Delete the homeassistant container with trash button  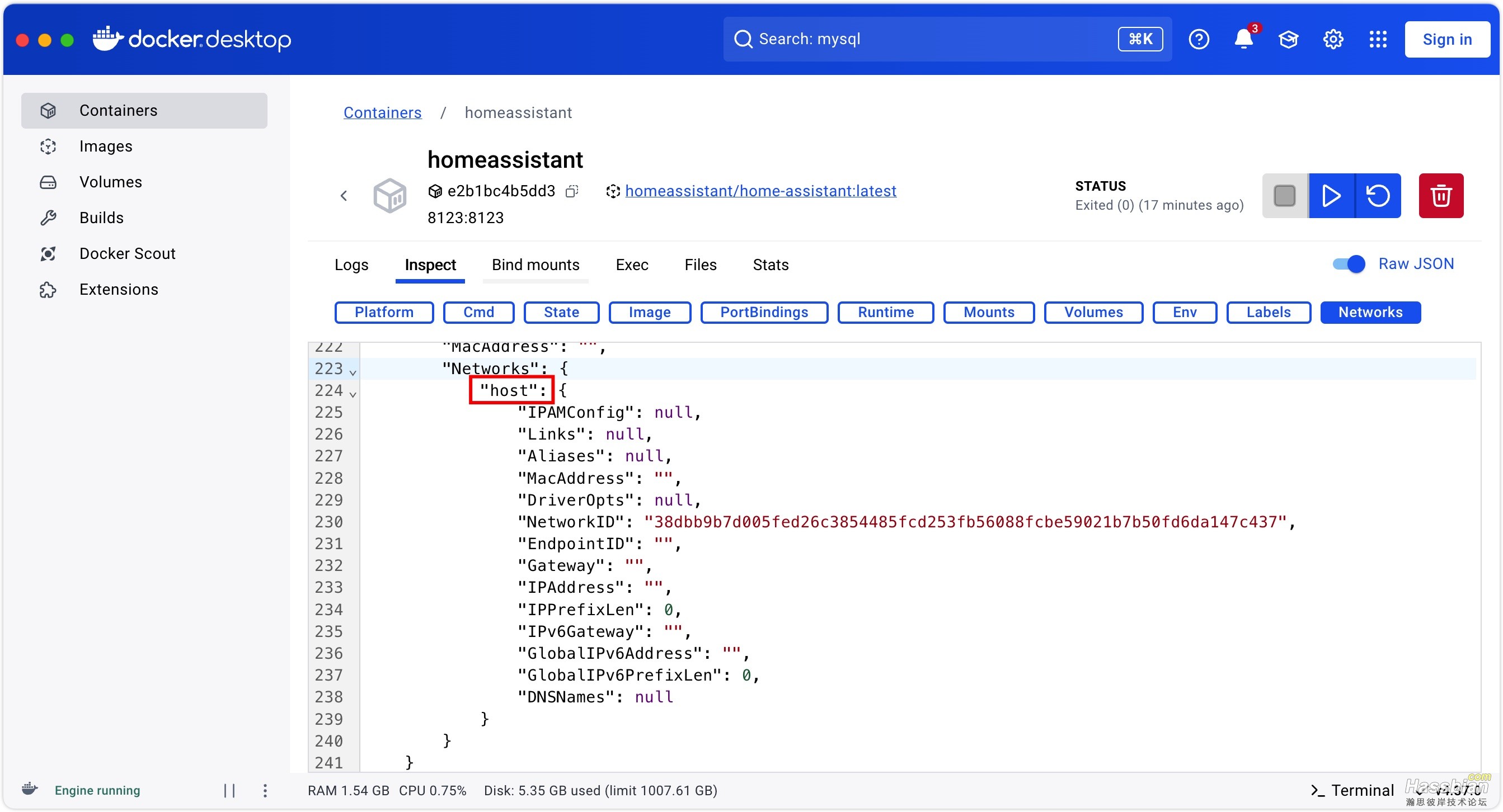pyautogui.click(x=1440, y=195)
